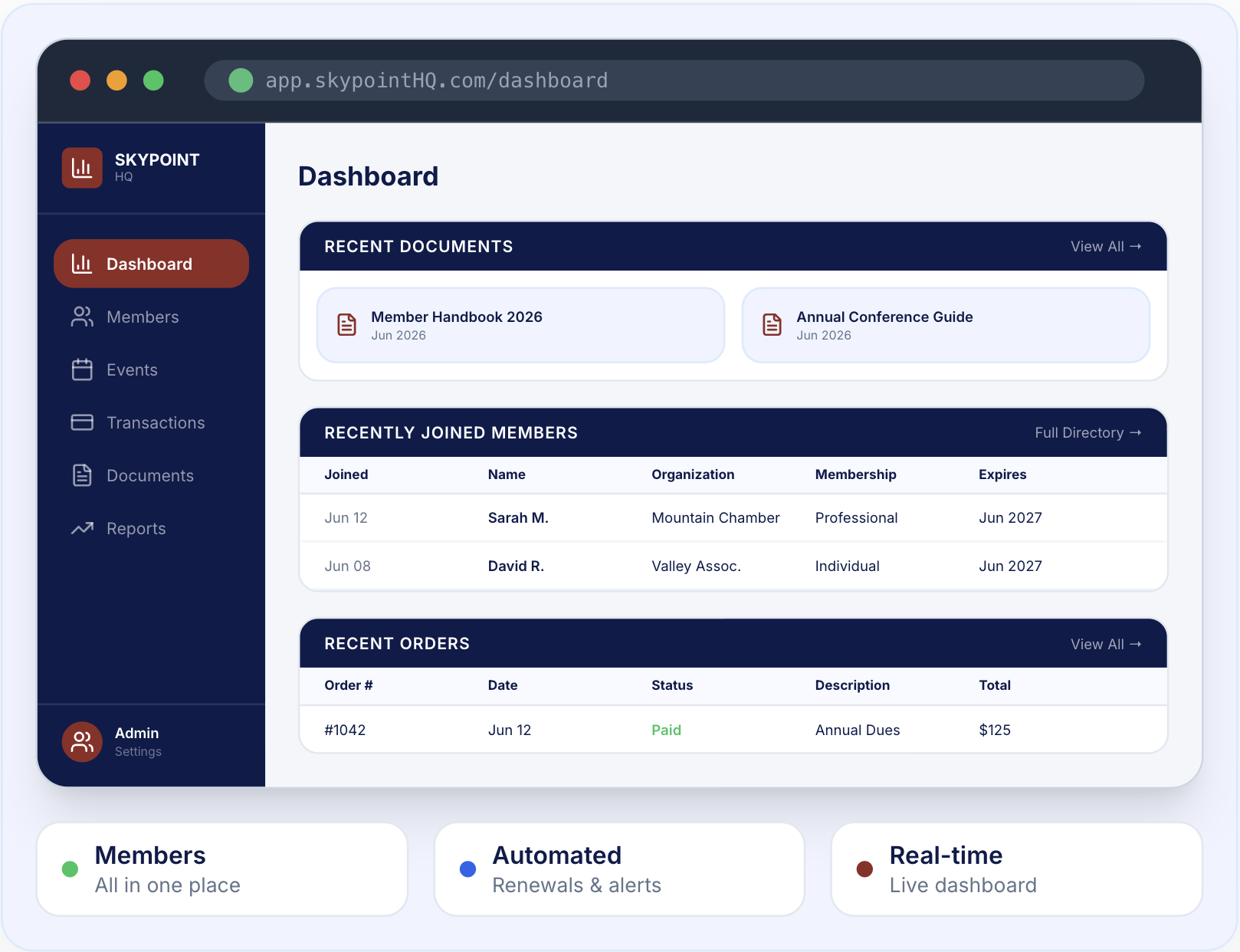Click the Professional membership cell

point(856,517)
